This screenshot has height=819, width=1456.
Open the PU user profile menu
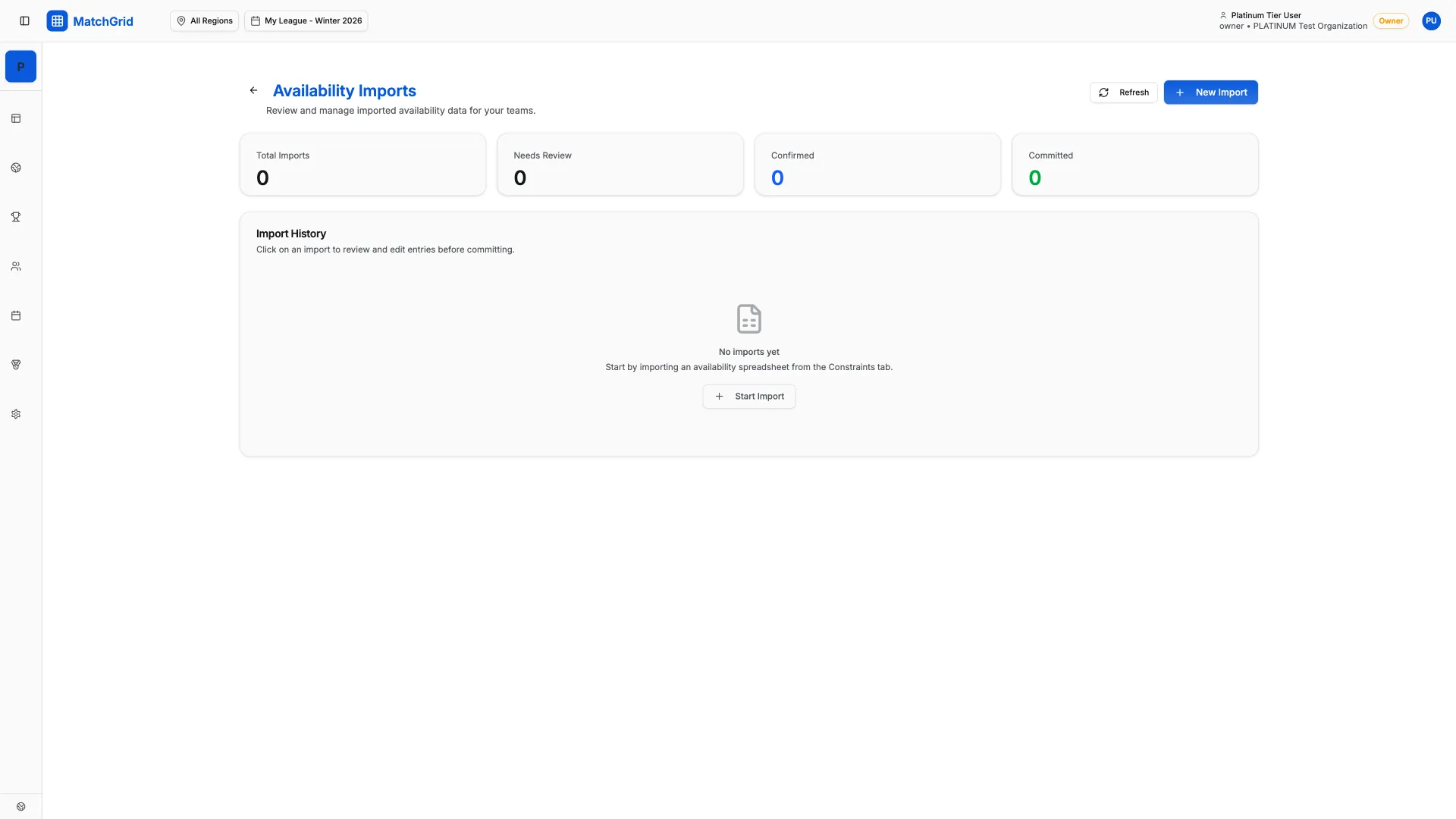click(1432, 20)
